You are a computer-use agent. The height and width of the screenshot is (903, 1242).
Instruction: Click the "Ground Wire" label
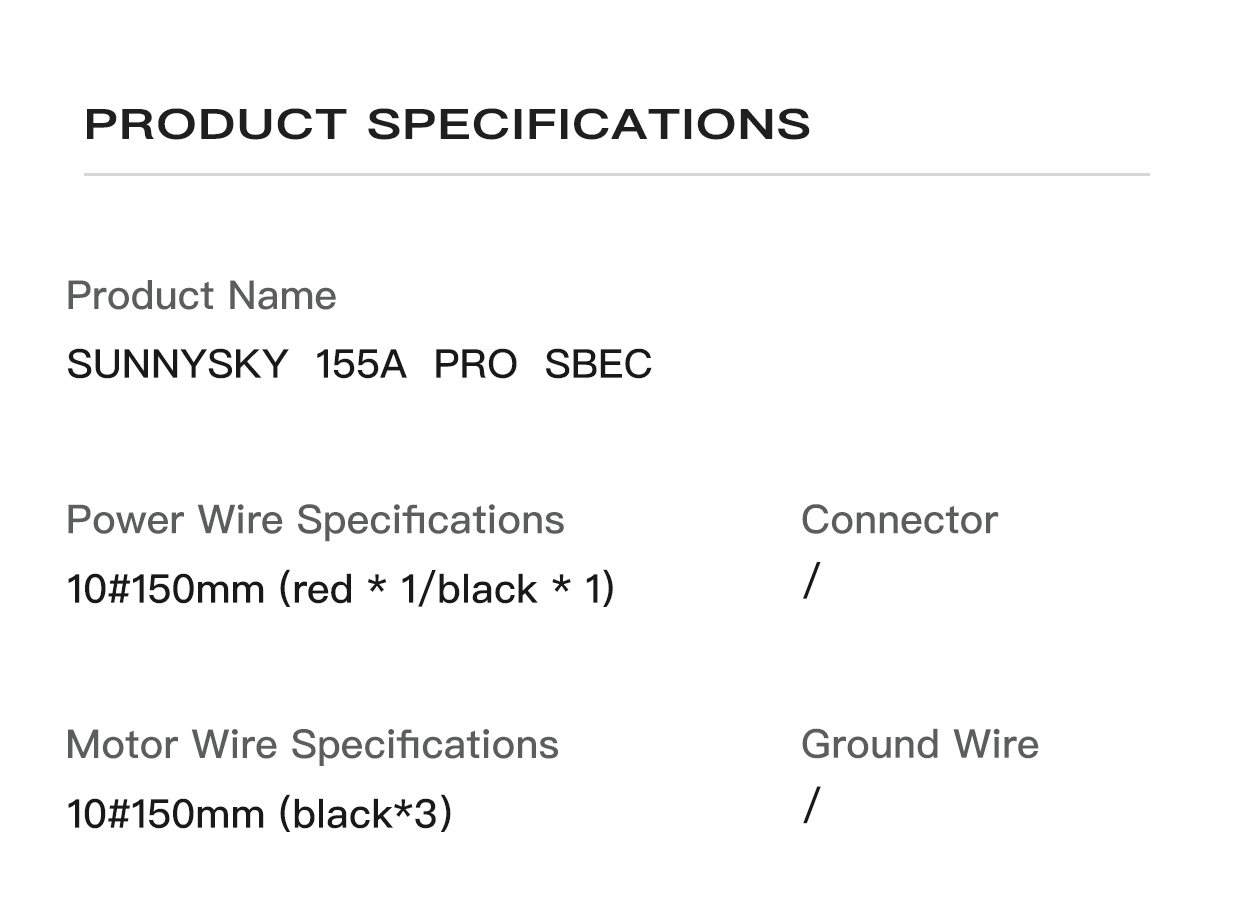(919, 745)
